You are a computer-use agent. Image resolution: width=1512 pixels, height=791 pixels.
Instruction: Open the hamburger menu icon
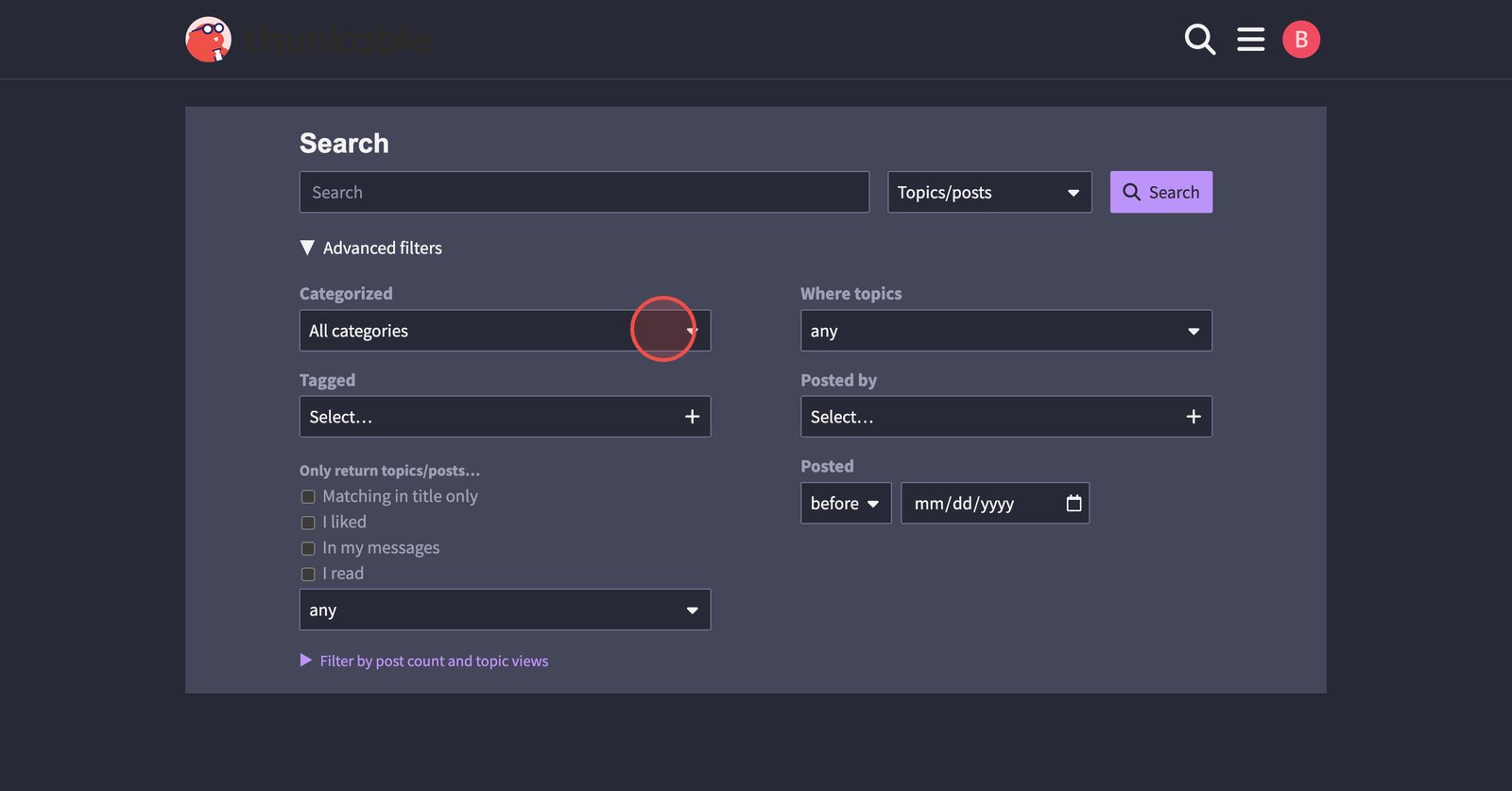(x=1250, y=40)
